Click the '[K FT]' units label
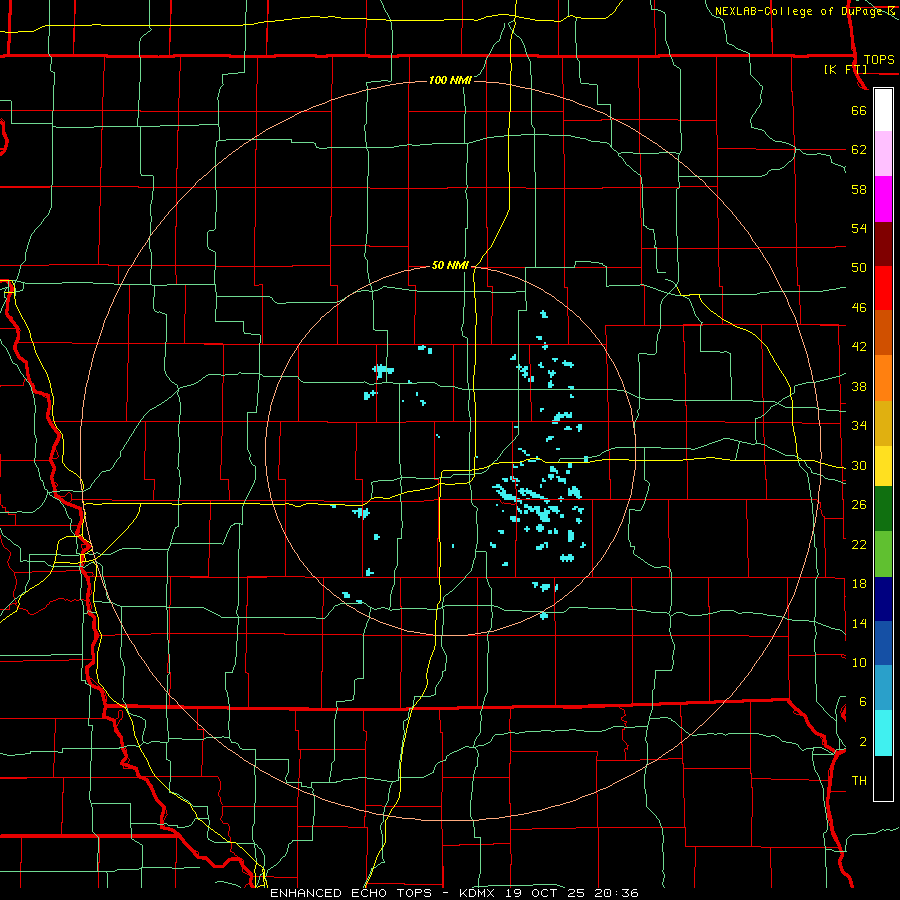This screenshot has height=900, width=900. click(845, 69)
